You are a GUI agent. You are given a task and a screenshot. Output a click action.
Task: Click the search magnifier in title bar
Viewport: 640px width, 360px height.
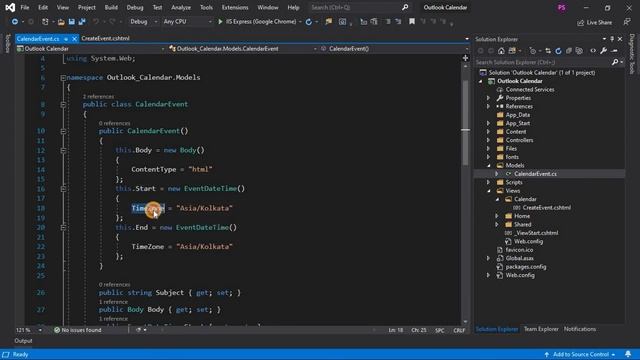click(405, 7)
